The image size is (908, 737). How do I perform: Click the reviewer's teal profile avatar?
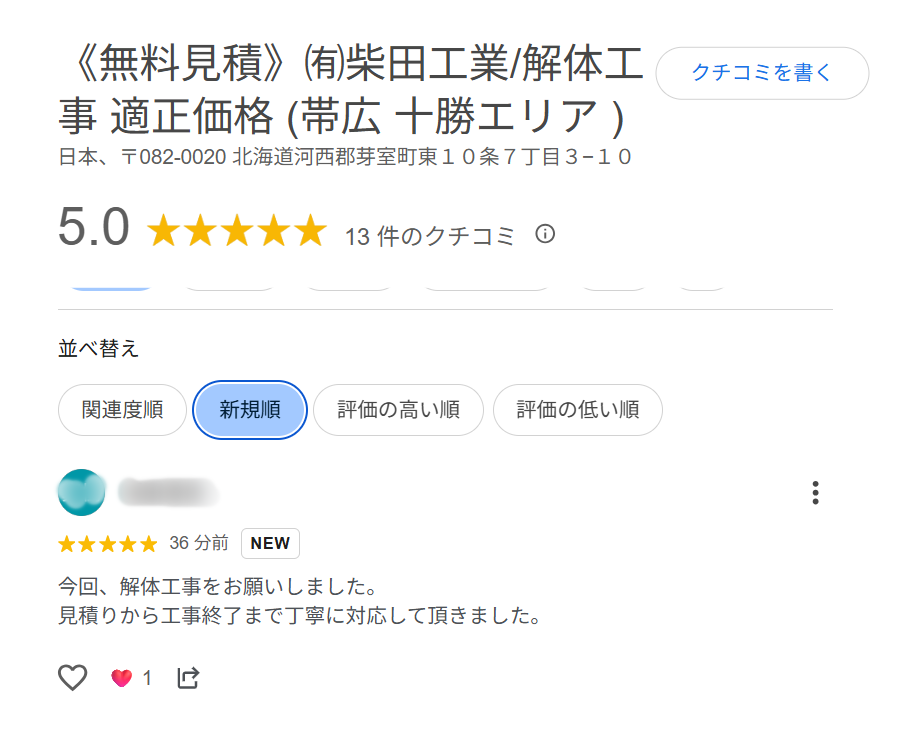point(82,492)
